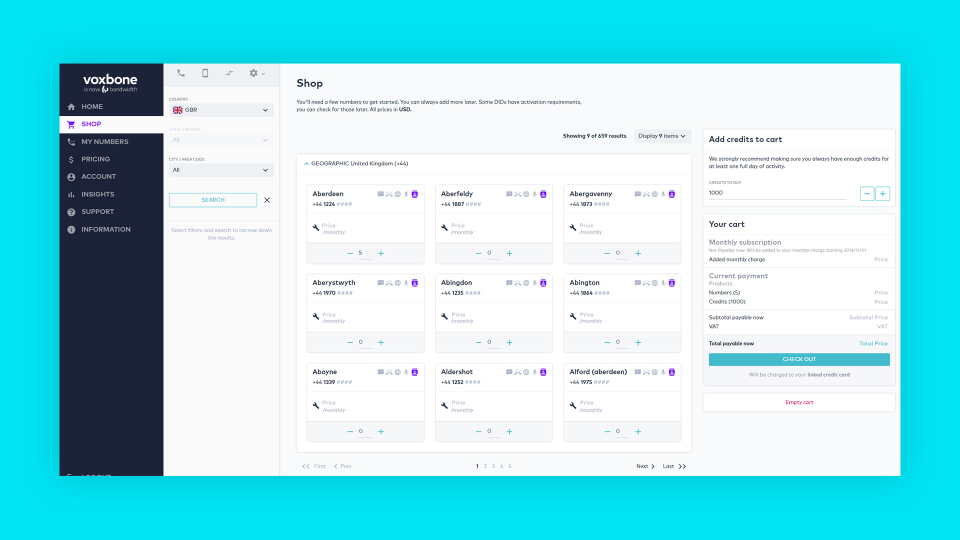This screenshot has width=960, height=540.
Task: Decrease Aberfeldy quantity with minus
Action: (x=478, y=253)
